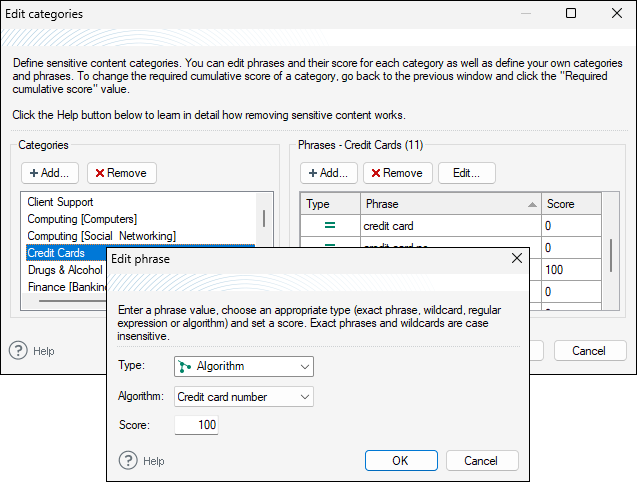Viewport: 637px width, 484px height.
Task: Cancel the Edit phrase dialog
Action: coord(472,461)
